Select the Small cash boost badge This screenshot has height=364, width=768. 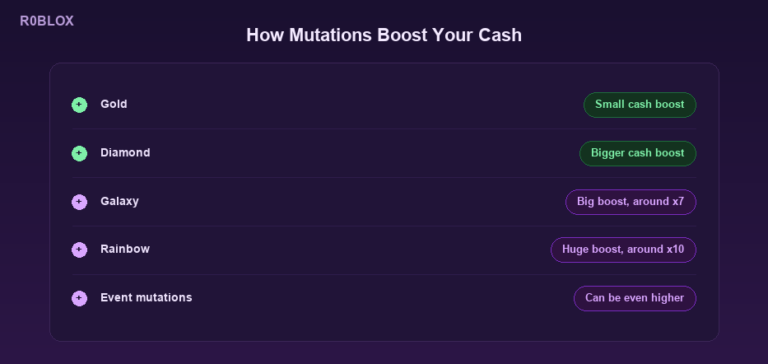640,105
